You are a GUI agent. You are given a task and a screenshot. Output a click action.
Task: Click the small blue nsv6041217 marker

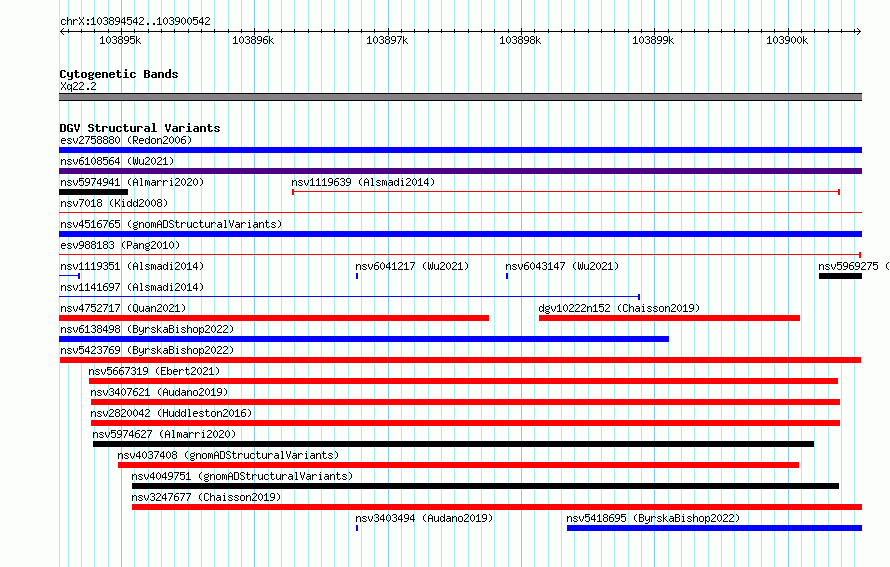357,276
